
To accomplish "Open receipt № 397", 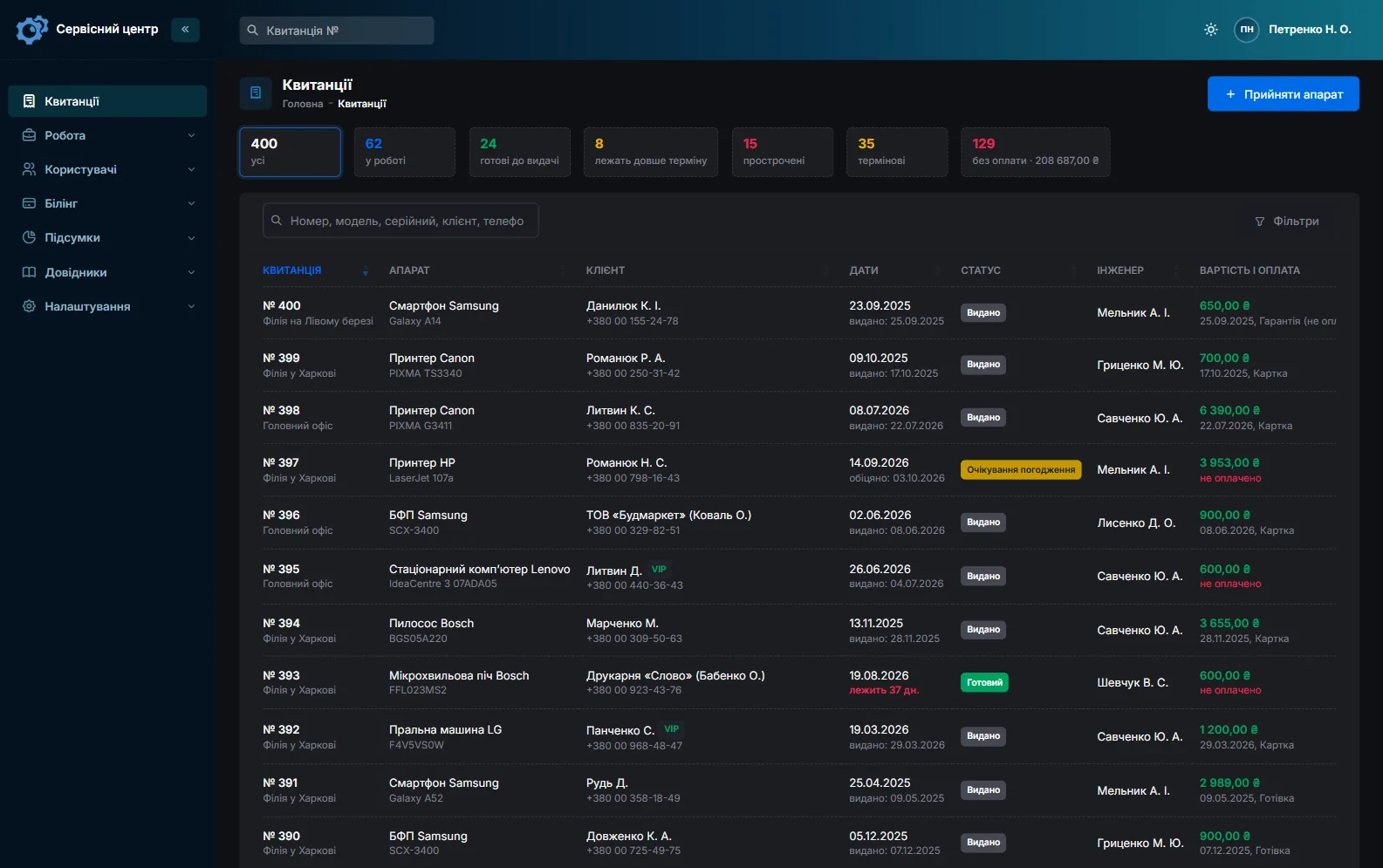I will 281,463.
